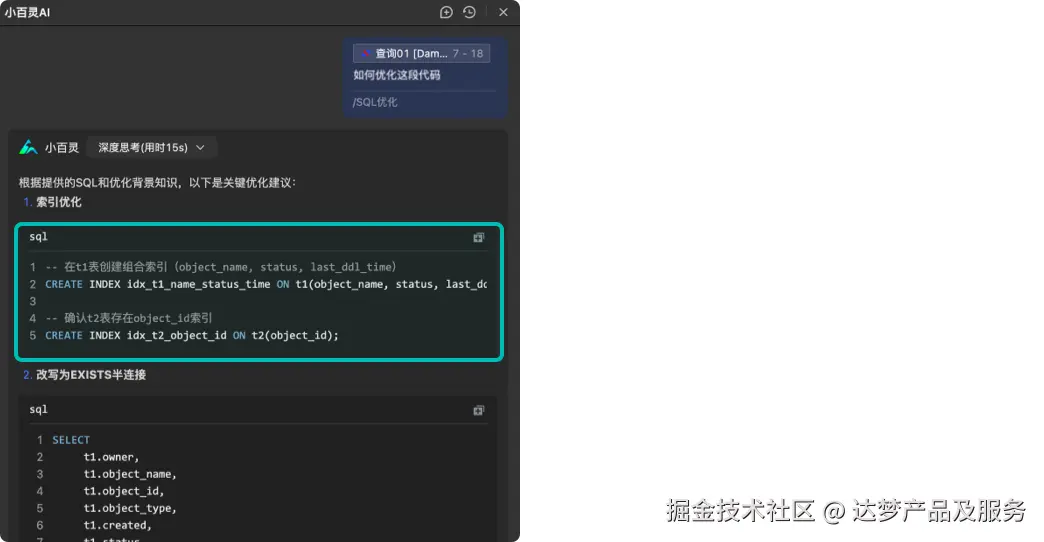
Task: Click the t1.object_type, code line
Action: pyautogui.click(x=130, y=508)
